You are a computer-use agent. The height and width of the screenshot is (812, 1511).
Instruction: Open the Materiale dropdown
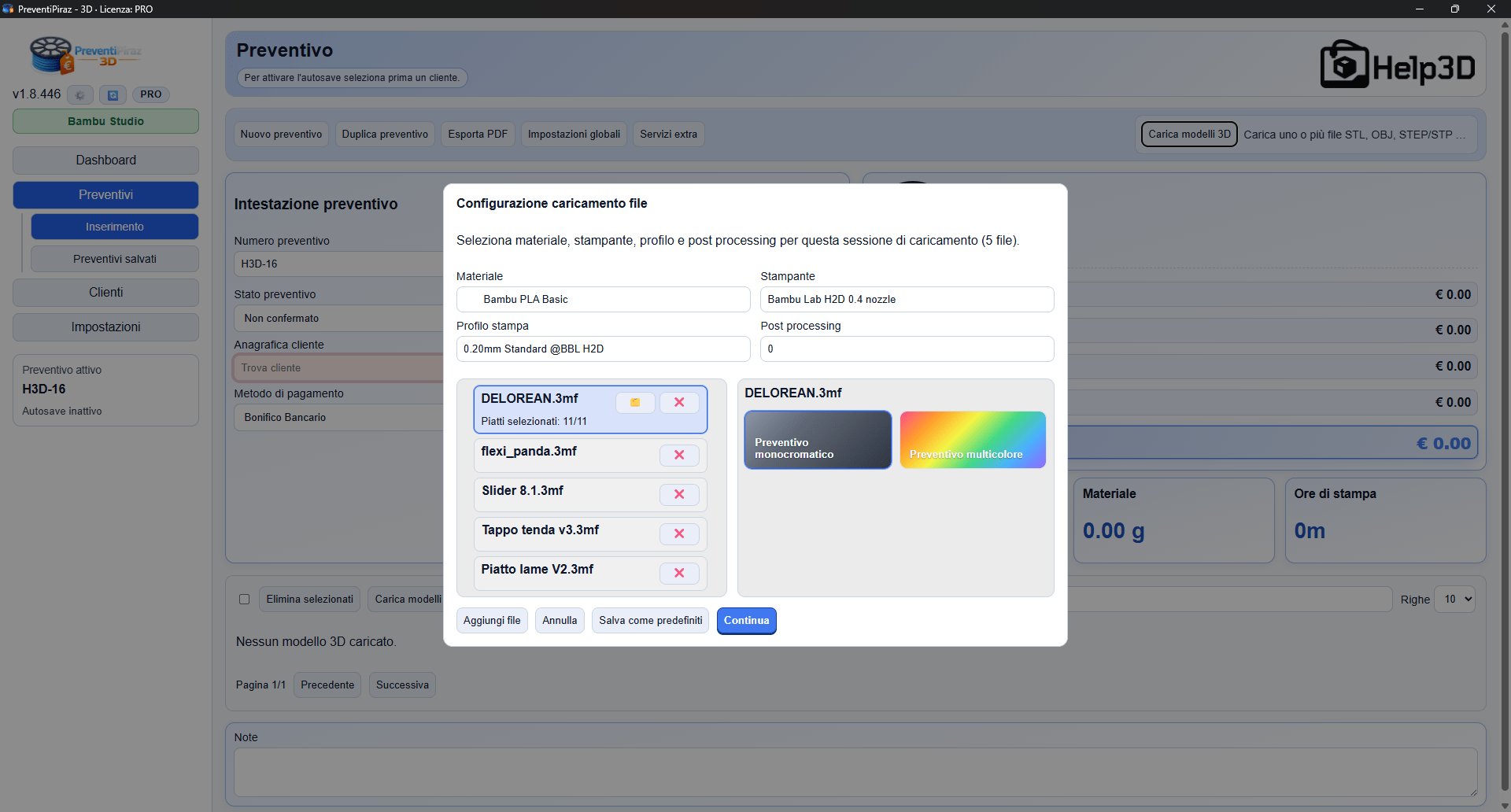[603, 300]
